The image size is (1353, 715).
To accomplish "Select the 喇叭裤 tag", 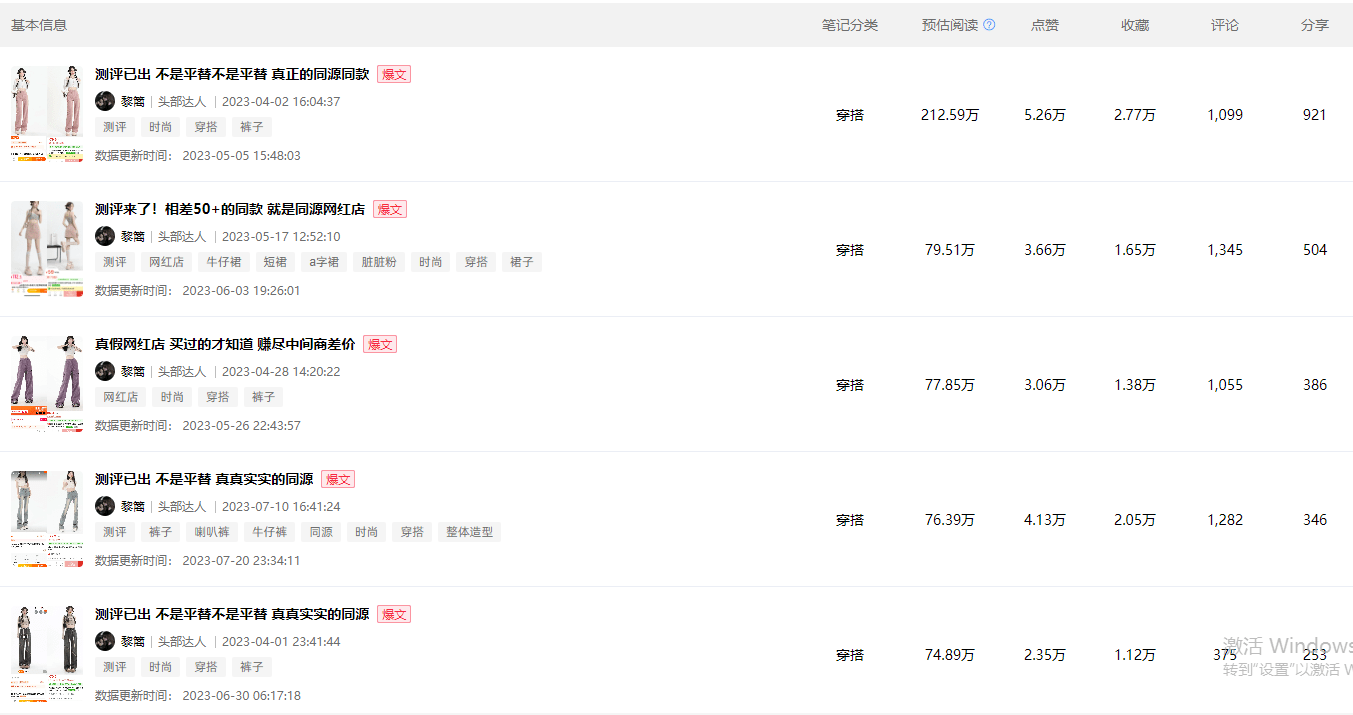I will (212, 532).
